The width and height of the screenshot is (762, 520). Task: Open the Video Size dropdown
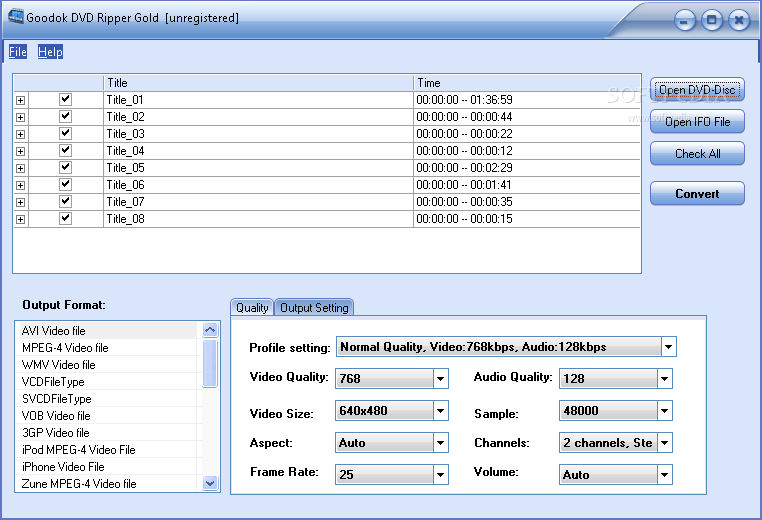point(440,411)
